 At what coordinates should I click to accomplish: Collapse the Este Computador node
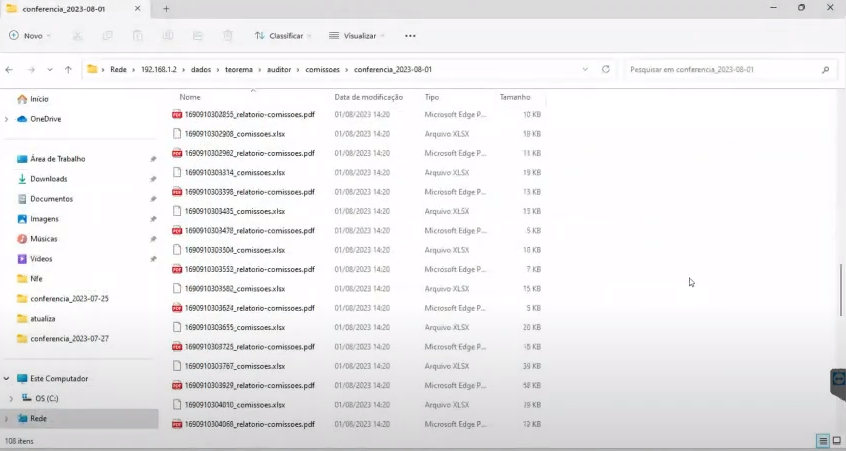6,379
